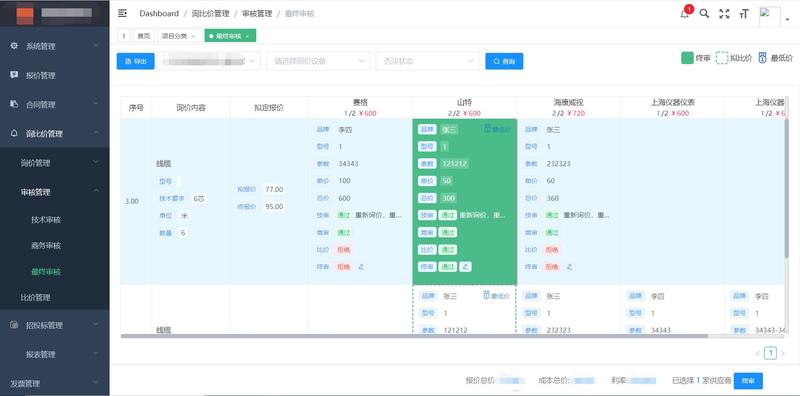The image size is (800, 396).
Task: Click the green 终审 legend swatch
Action: (687, 58)
